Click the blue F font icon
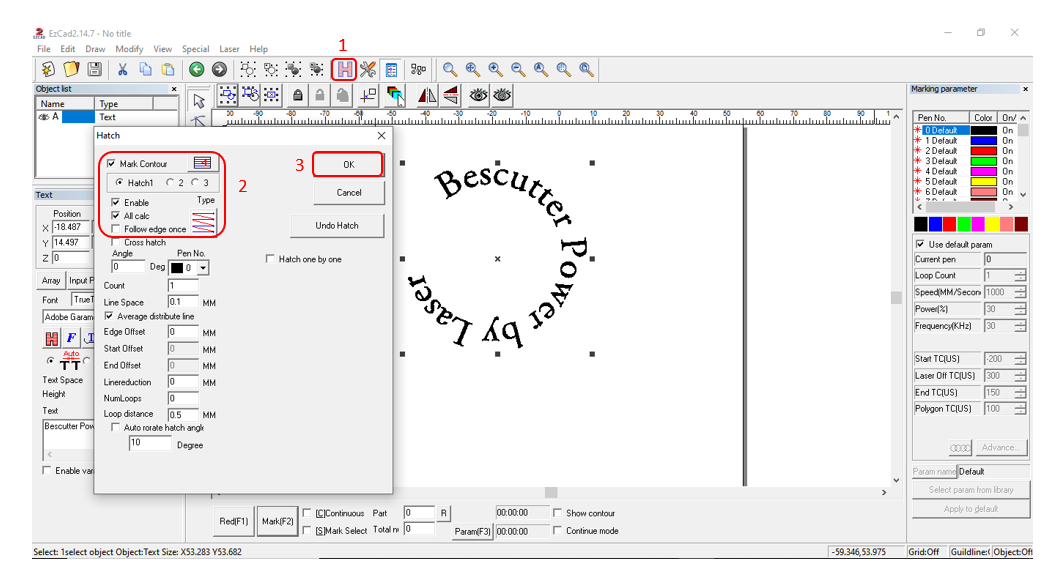 (x=71, y=338)
